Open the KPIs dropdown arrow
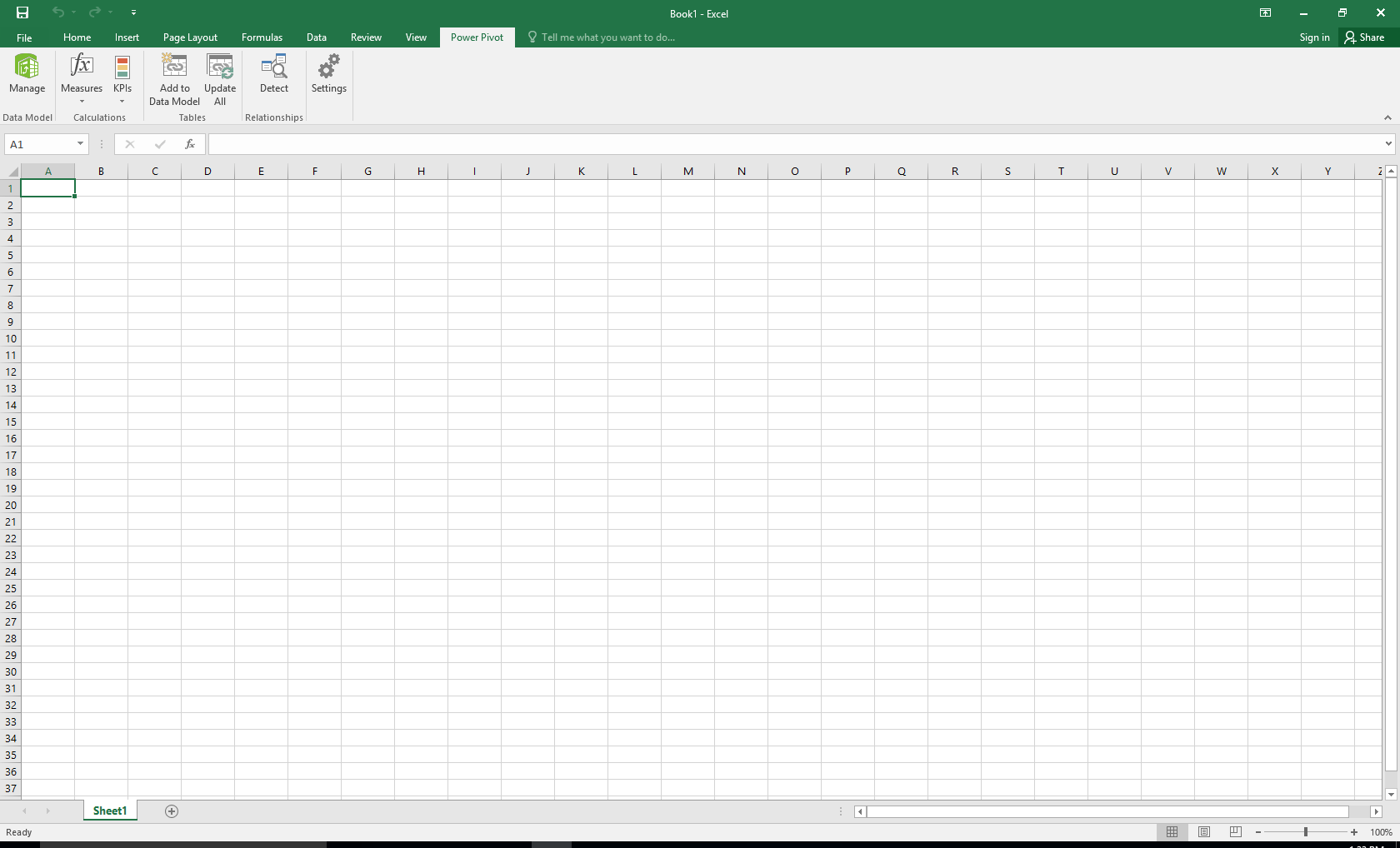 (x=122, y=102)
